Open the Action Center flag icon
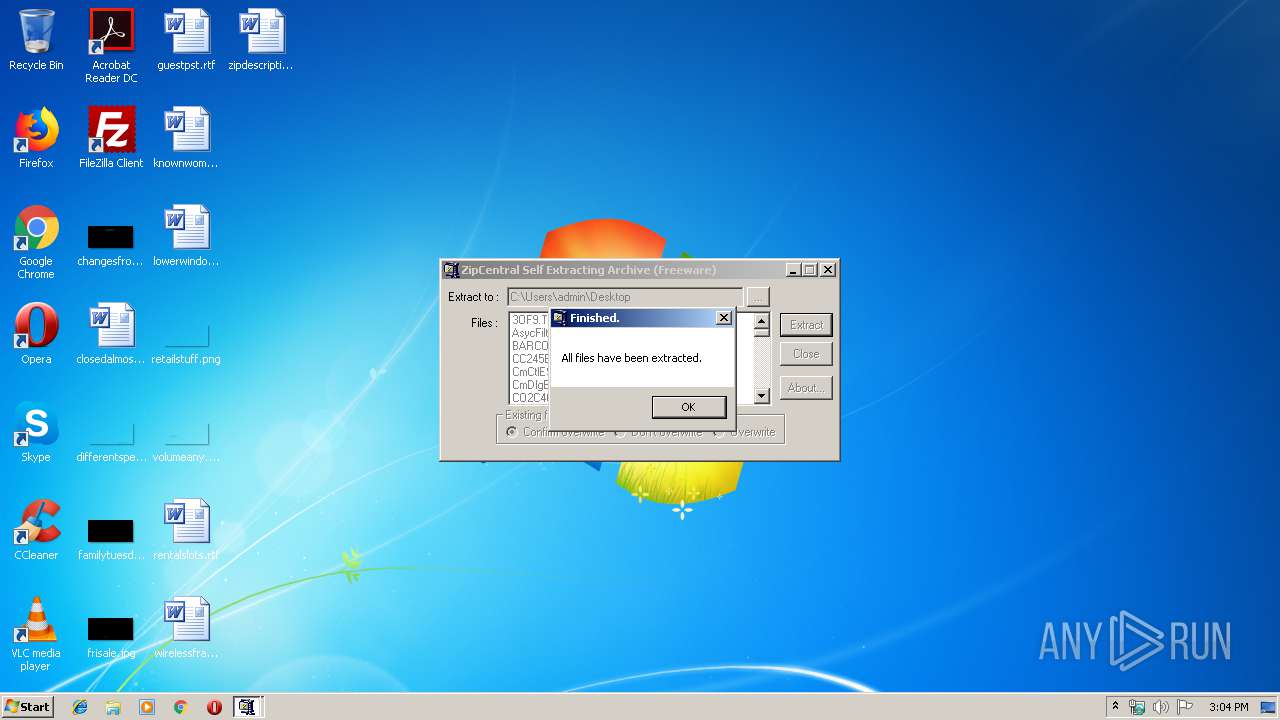This screenshot has height=720, width=1280. (x=1185, y=707)
